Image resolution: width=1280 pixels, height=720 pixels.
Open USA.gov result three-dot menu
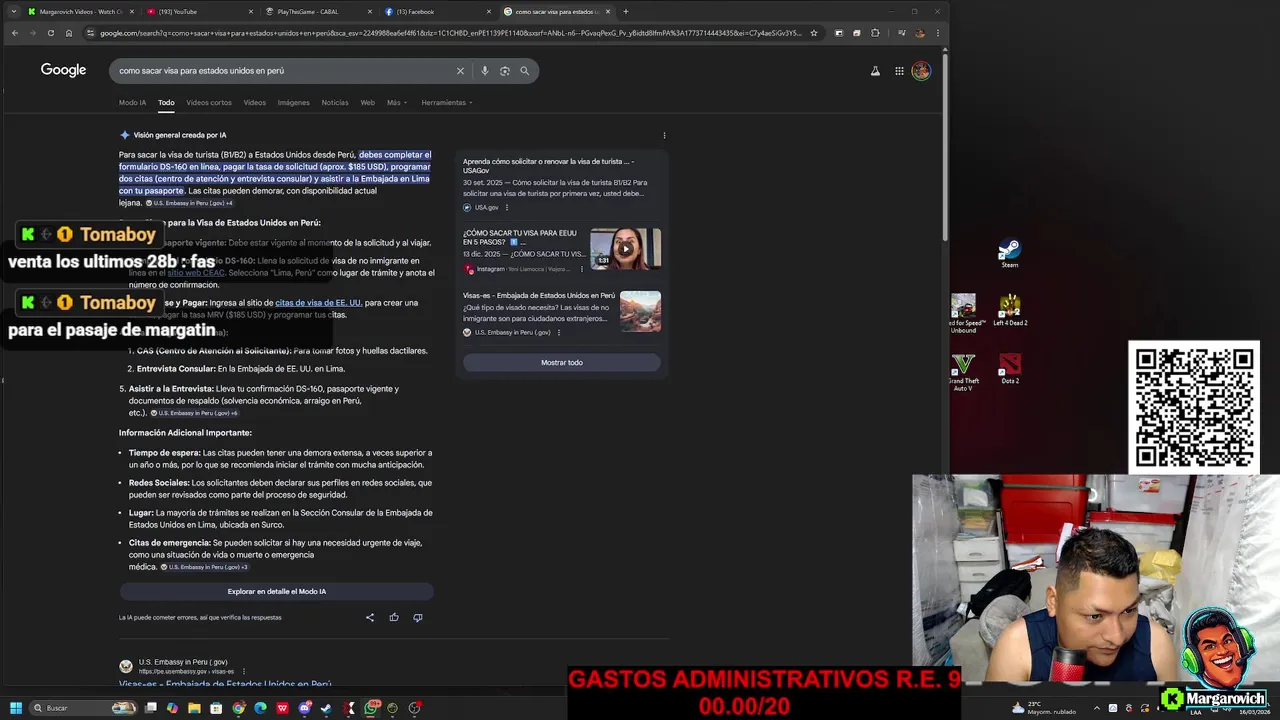click(507, 208)
